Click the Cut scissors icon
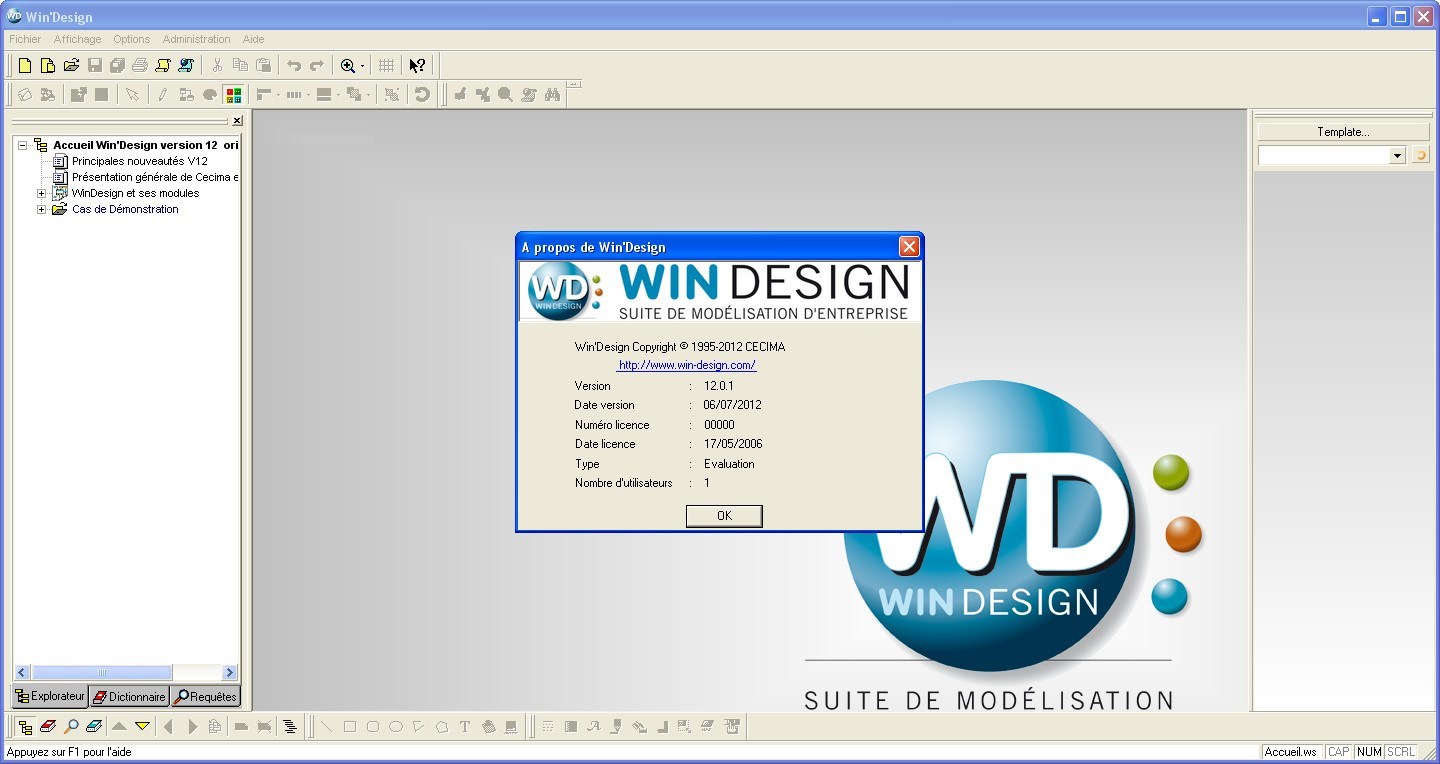This screenshot has height=764, width=1440. 217,66
